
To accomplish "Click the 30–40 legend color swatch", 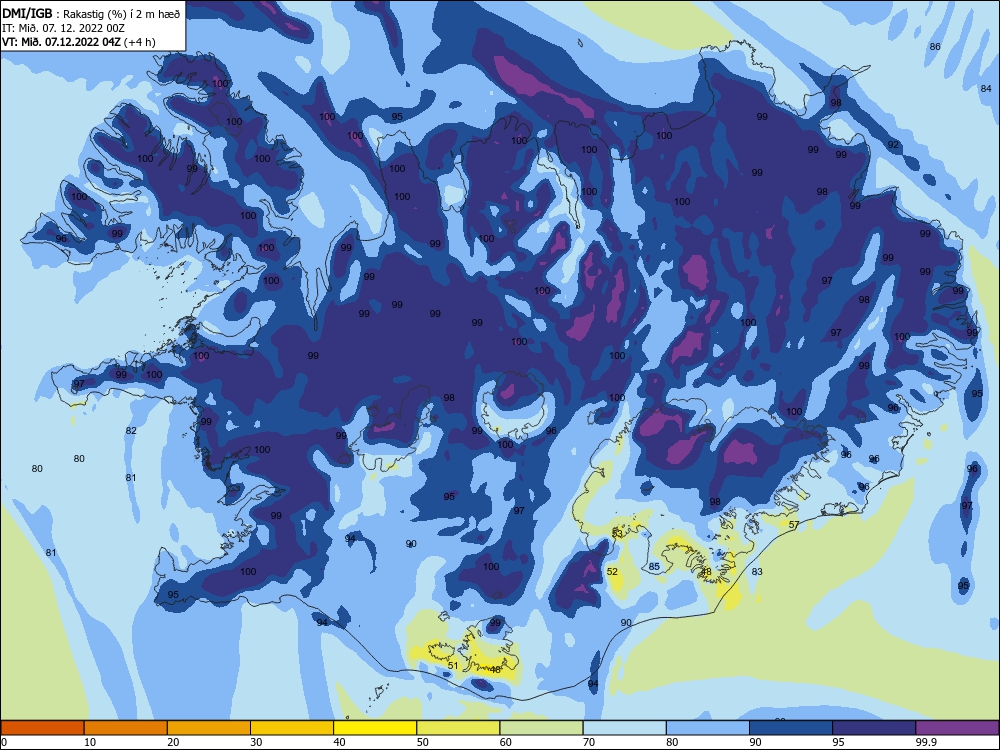I will [292, 728].
